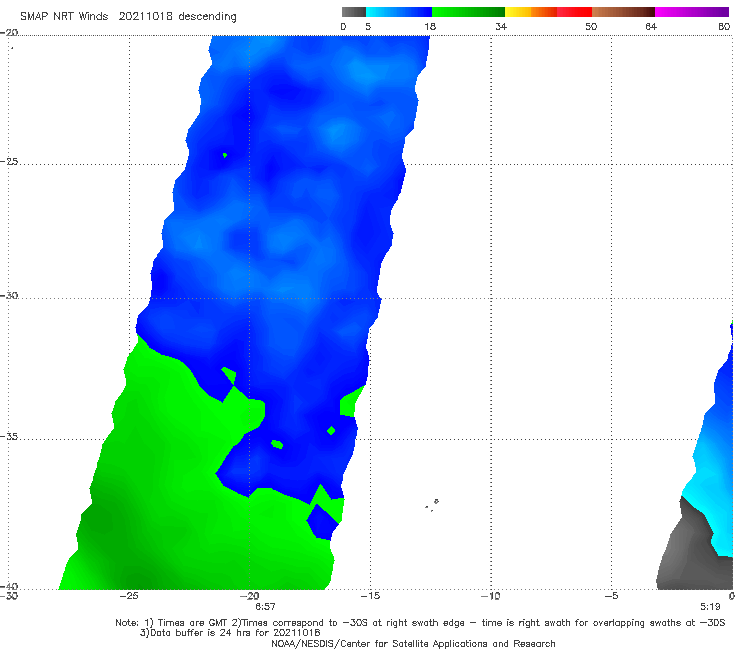Click the word "descending" in the title
This screenshot has width=740, height=650.
[207, 17]
